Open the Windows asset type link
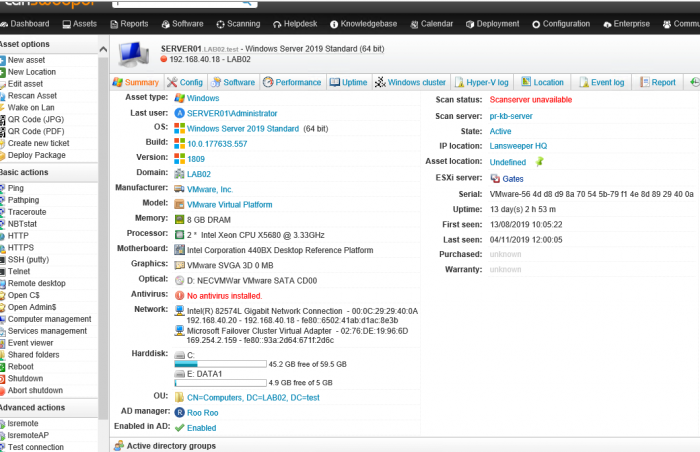Image resolution: width=700 pixels, height=452 pixels. [x=203, y=98]
